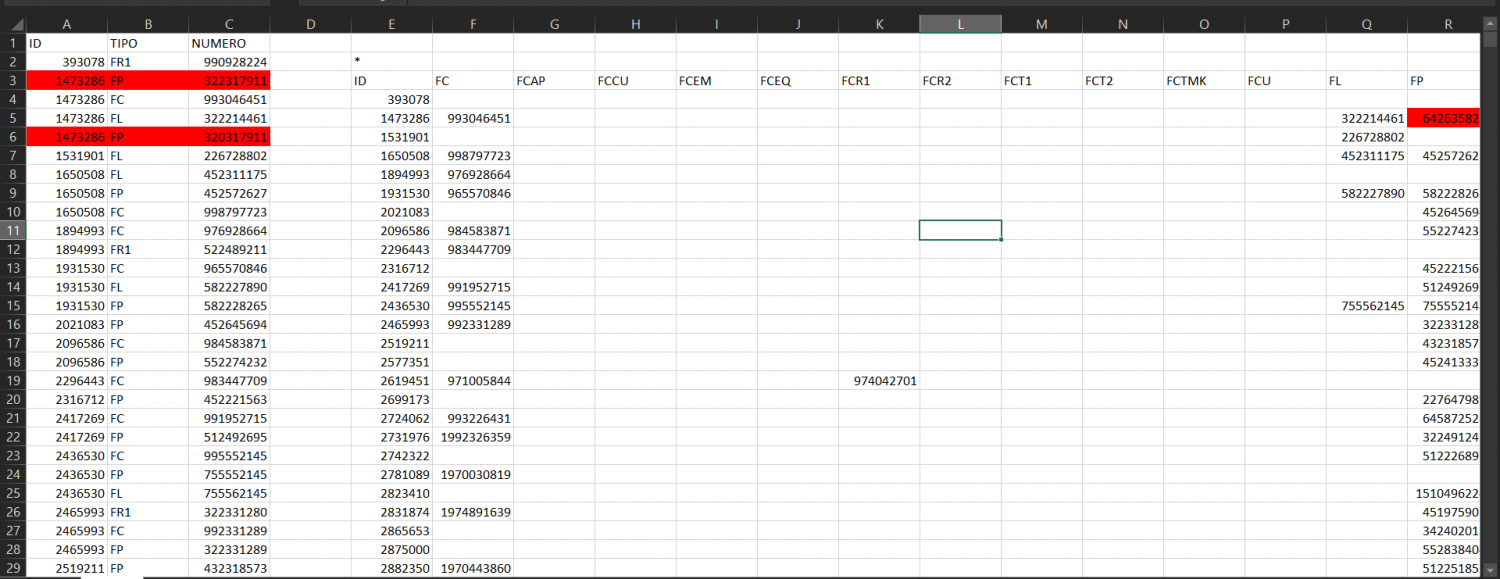The width and height of the screenshot is (1500, 579).
Task: Click 582227890 in the FL column
Action: [x=1366, y=193]
